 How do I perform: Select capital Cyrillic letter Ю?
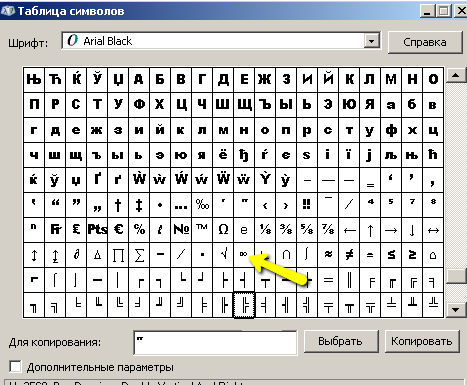click(349, 105)
